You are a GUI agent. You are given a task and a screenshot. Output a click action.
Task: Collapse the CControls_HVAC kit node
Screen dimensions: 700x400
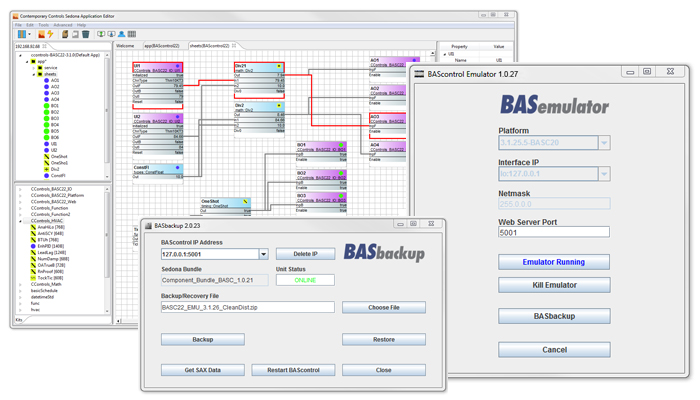19,220
